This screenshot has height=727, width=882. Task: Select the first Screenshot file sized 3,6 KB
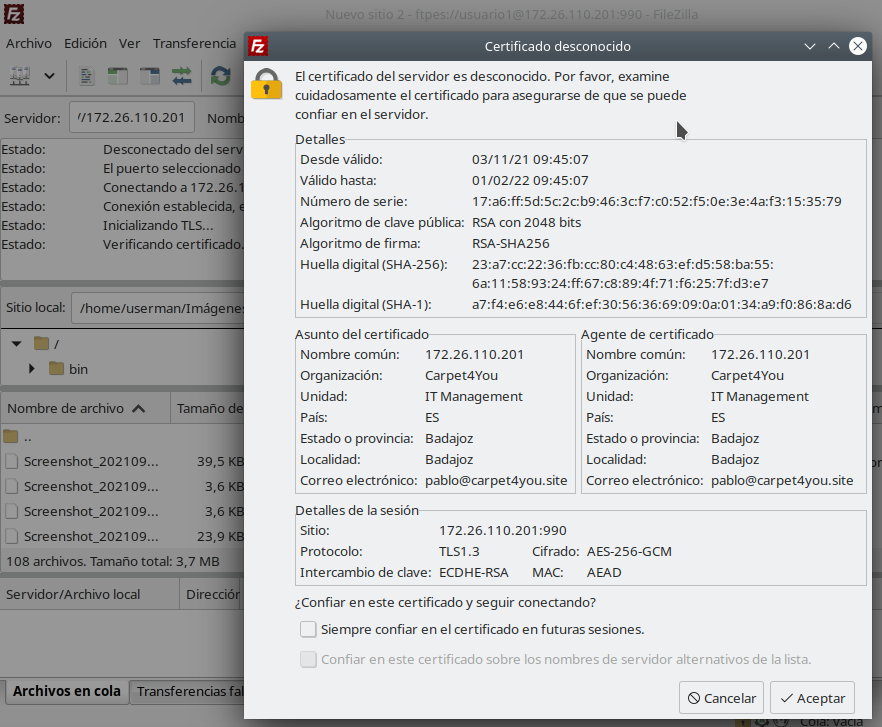pyautogui.click(x=124, y=486)
